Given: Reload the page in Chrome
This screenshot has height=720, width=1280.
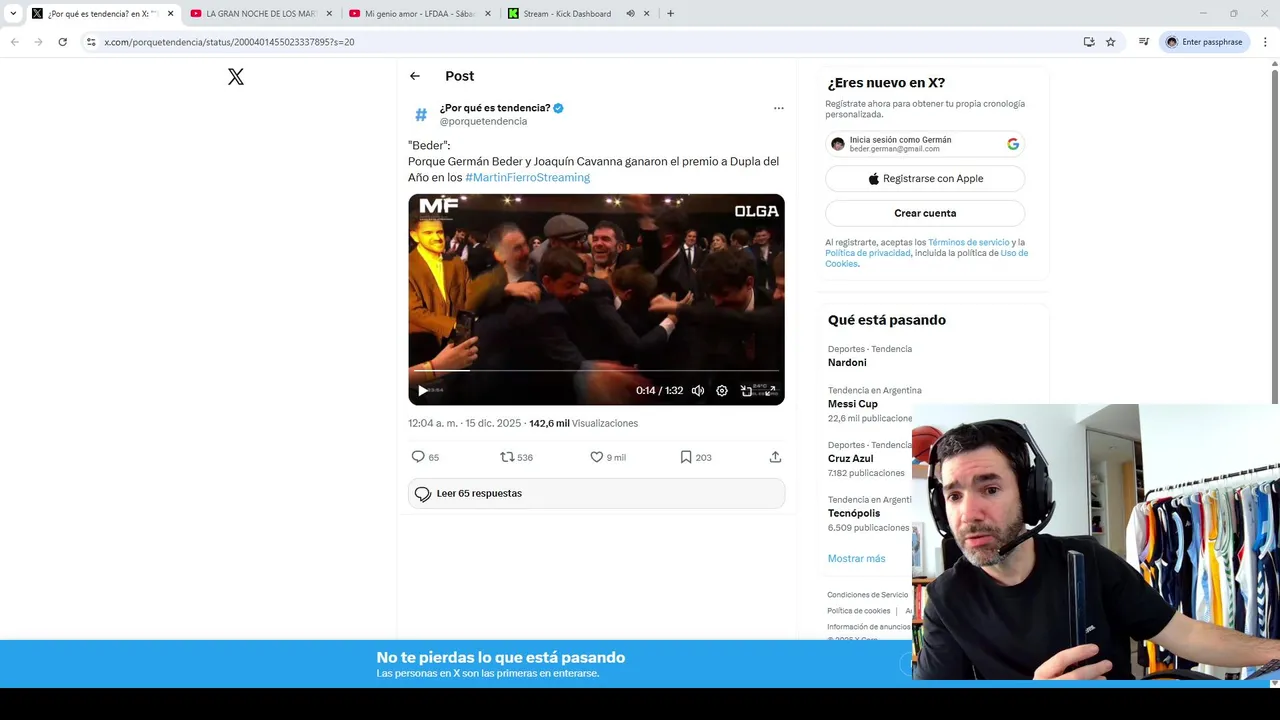Looking at the screenshot, I should (62, 42).
